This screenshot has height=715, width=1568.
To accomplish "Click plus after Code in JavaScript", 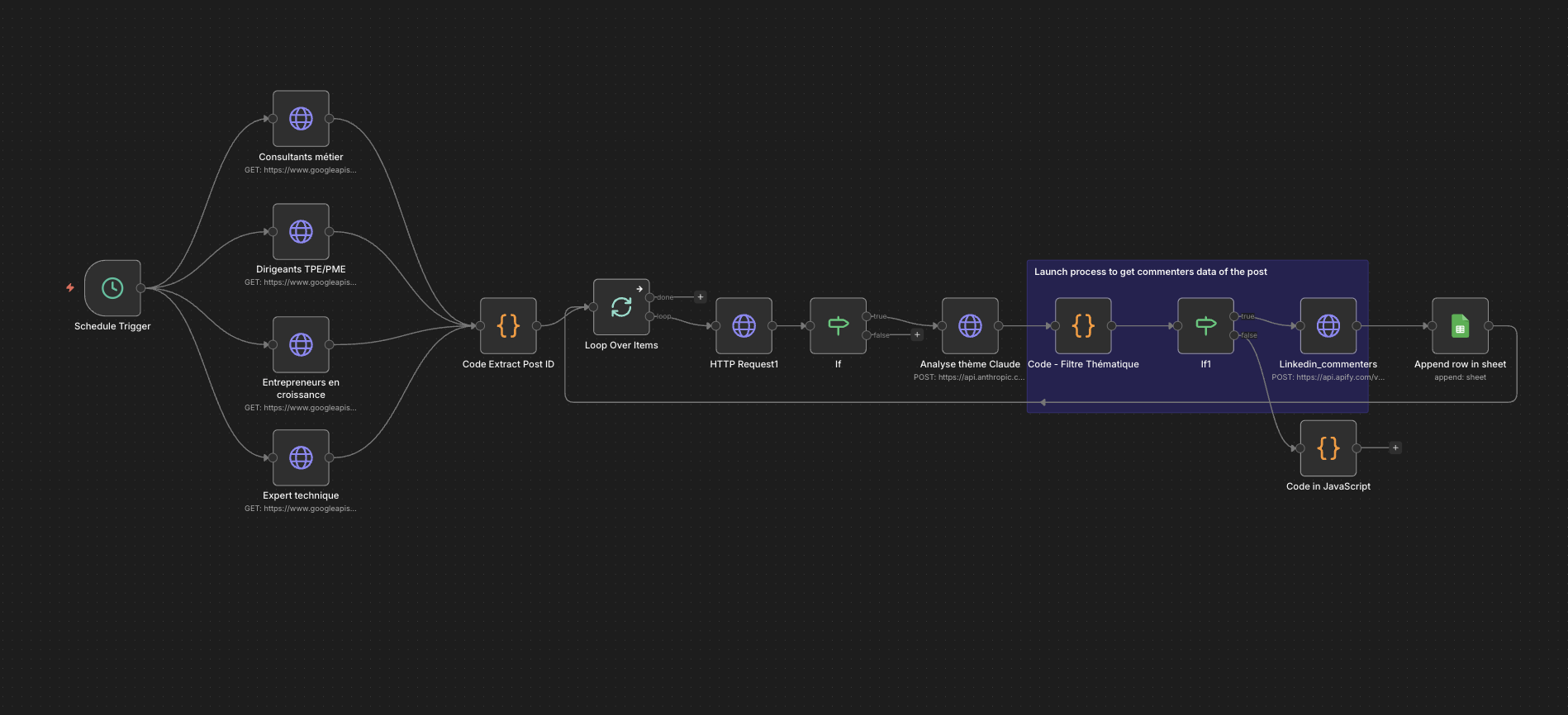I will [1395, 448].
